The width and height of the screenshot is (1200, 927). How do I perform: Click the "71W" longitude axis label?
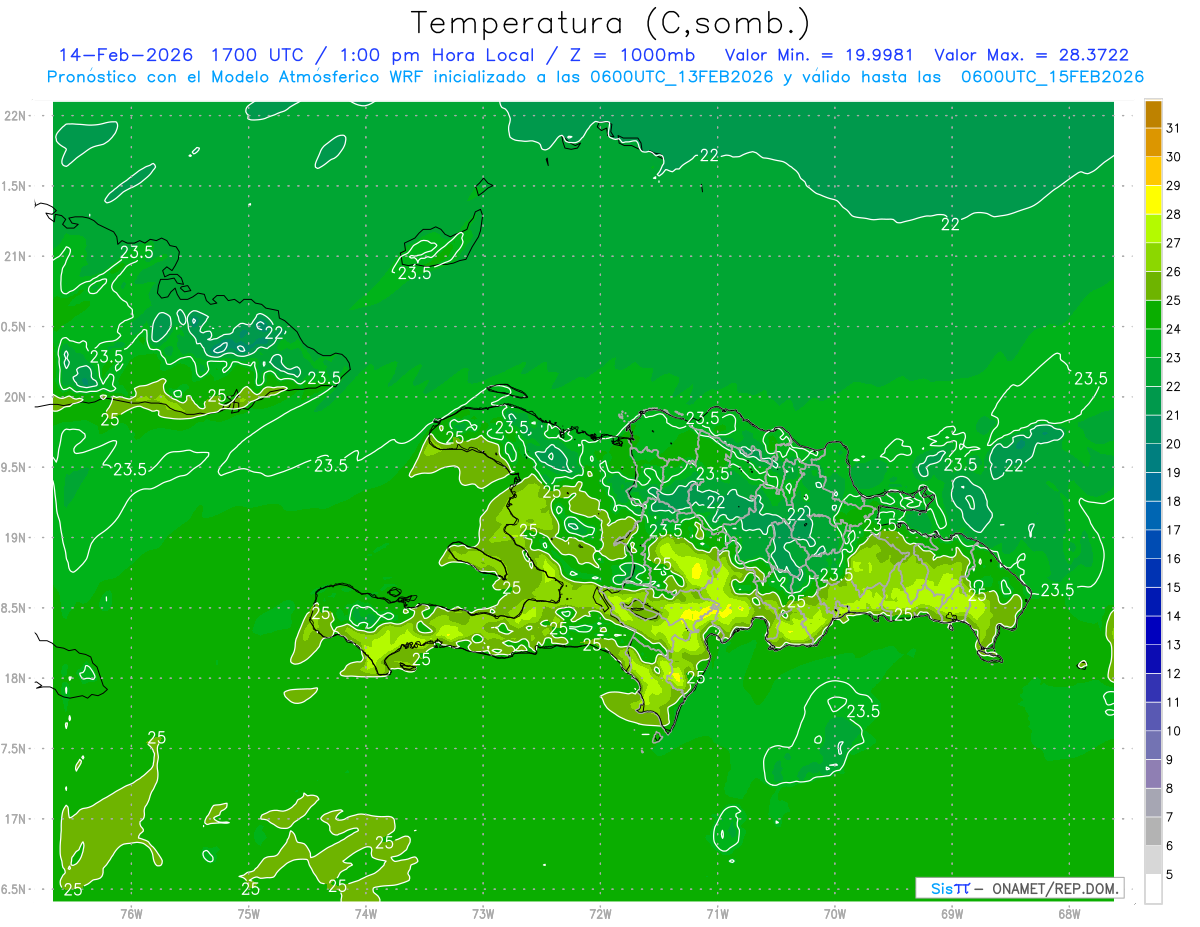pyautogui.click(x=717, y=914)
